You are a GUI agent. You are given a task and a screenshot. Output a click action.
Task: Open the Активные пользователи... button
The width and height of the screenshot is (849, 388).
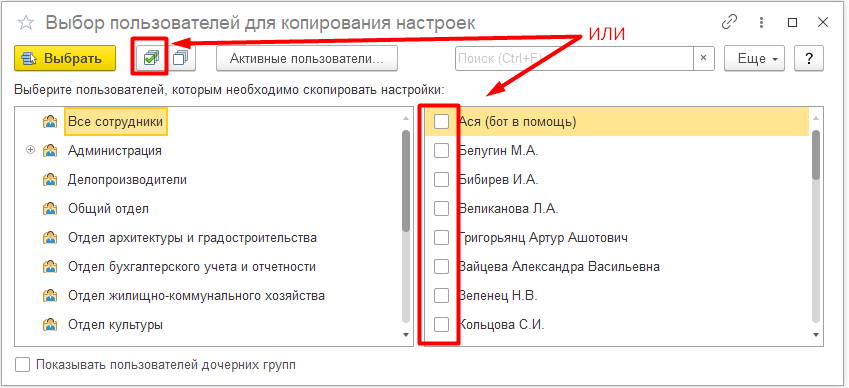coord(307,58)
